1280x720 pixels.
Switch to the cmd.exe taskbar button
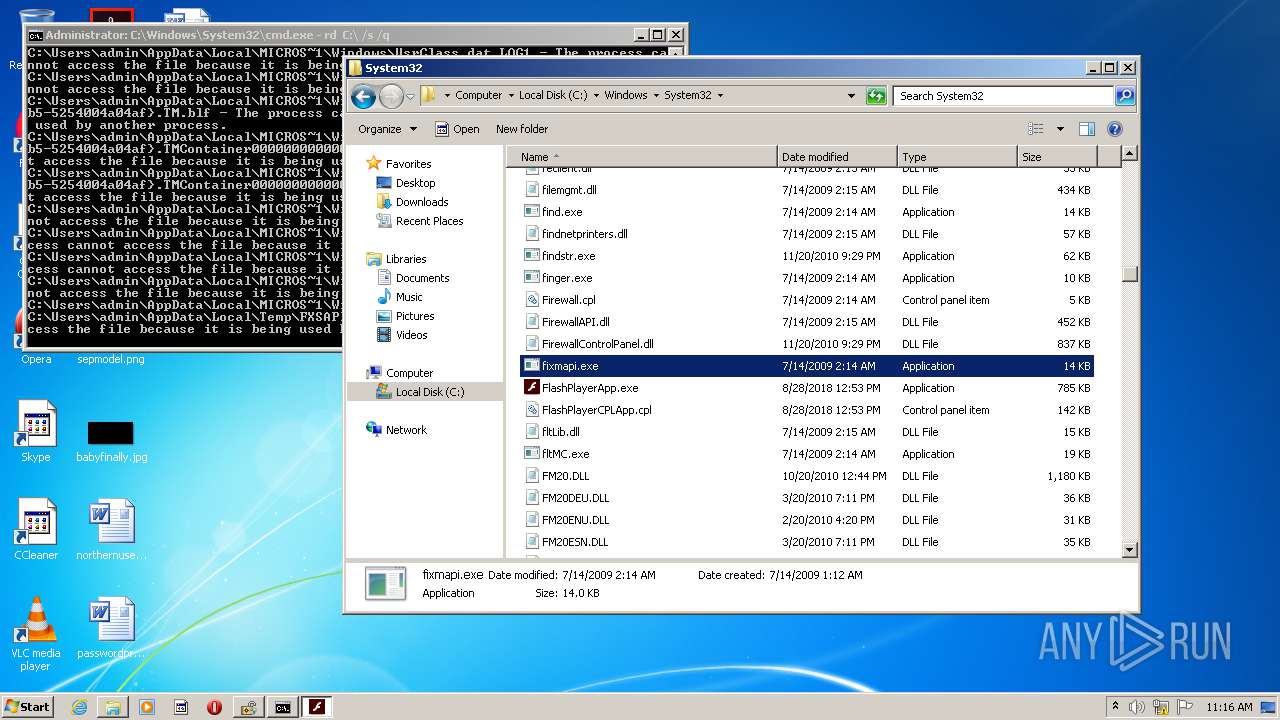283,707
